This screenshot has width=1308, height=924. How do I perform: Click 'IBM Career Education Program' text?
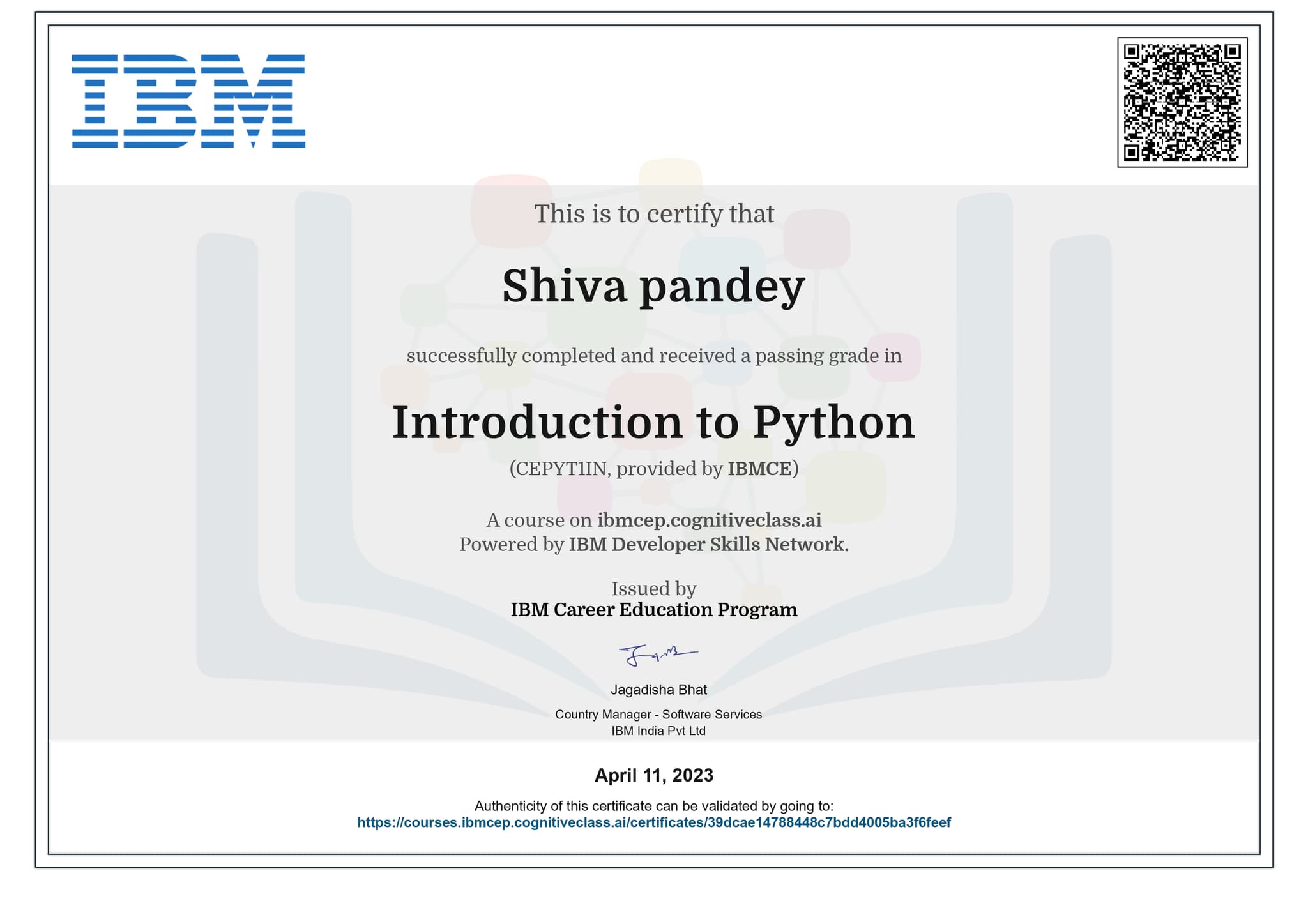tap(654, 610)
